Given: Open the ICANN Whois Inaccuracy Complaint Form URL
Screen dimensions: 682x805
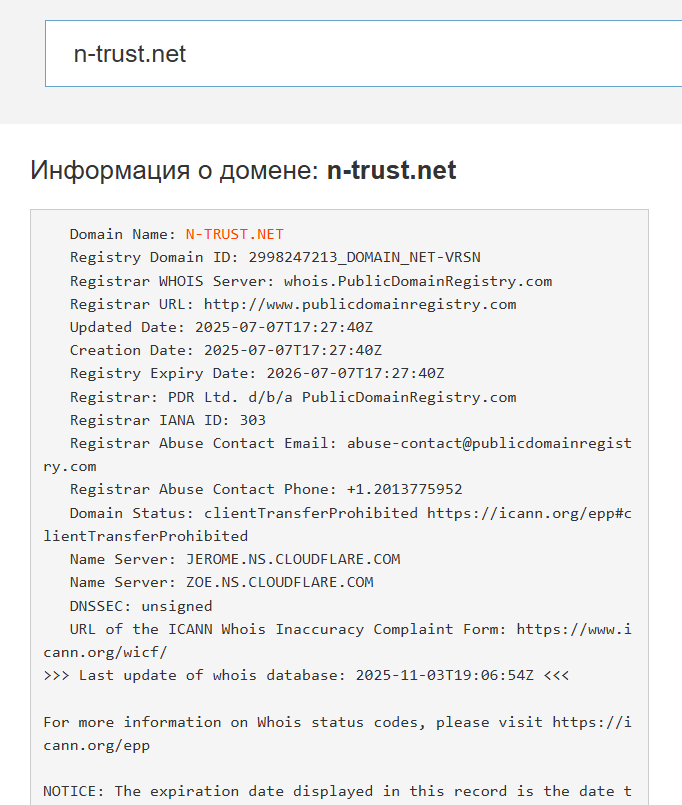Looking at the screenshot, I should click(573, 629).
